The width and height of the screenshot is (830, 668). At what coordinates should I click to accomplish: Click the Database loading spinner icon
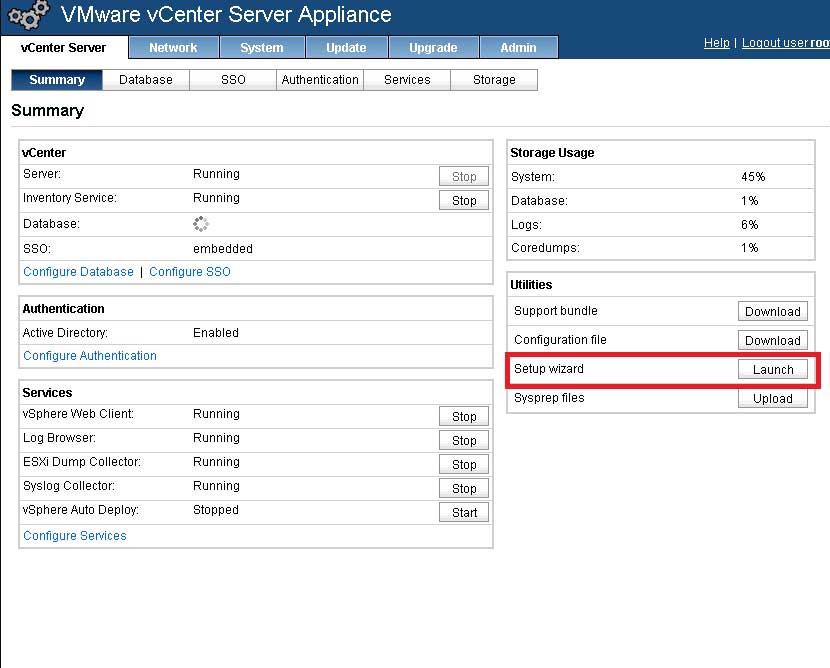(201, 224)
